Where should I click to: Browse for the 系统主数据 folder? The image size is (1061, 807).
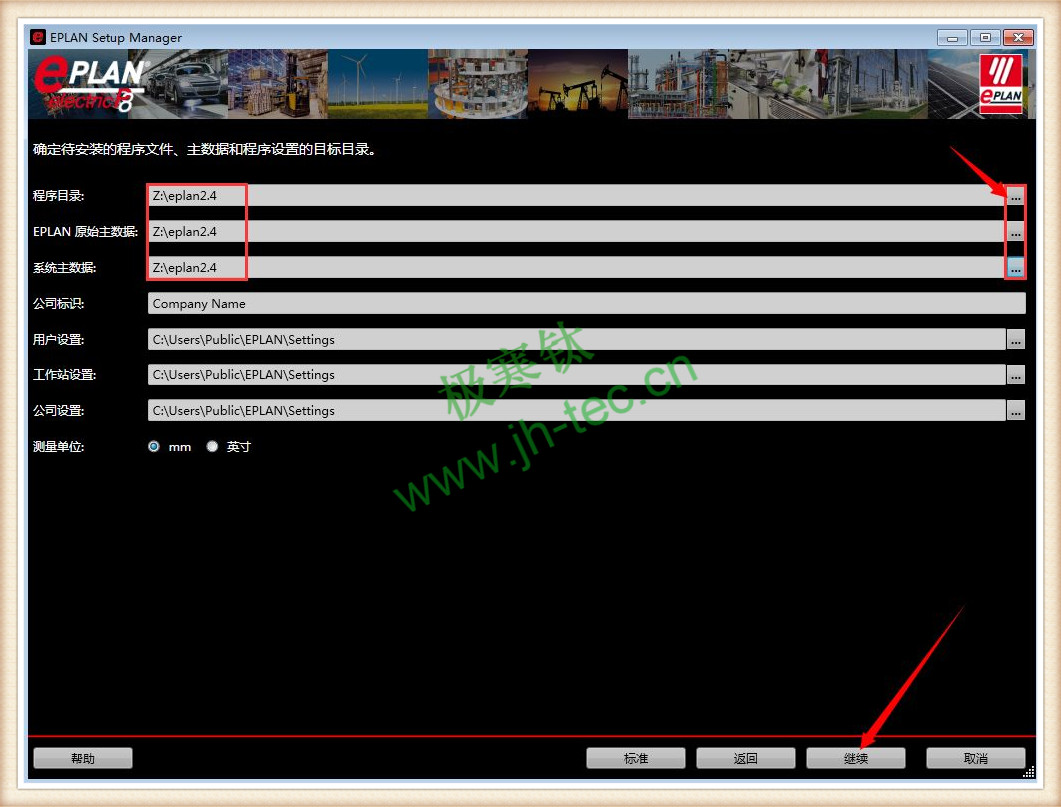[x=1015, y=268]
